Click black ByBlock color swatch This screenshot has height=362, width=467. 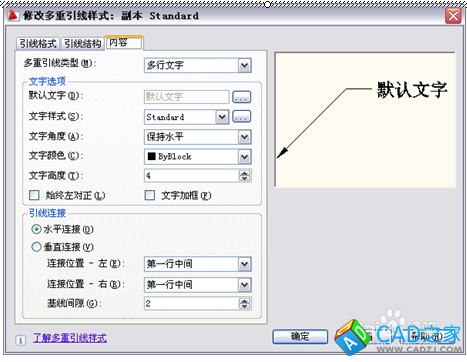[x=152, y=156]
